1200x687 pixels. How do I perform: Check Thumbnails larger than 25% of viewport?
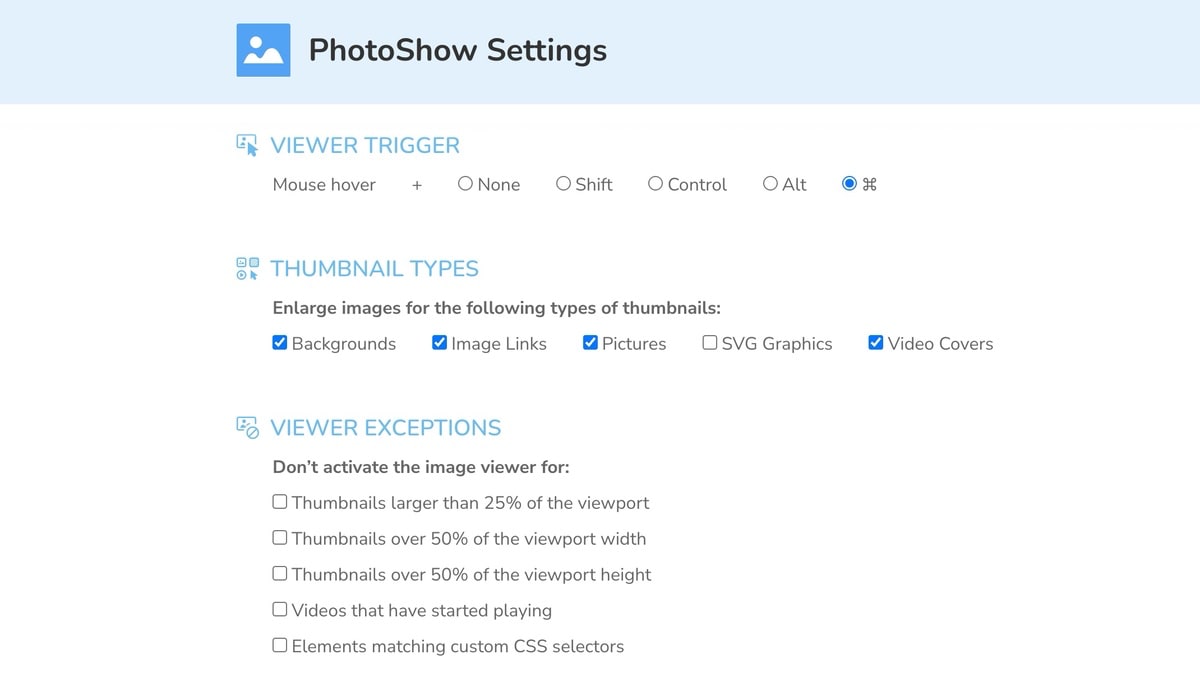coord(280,502)
